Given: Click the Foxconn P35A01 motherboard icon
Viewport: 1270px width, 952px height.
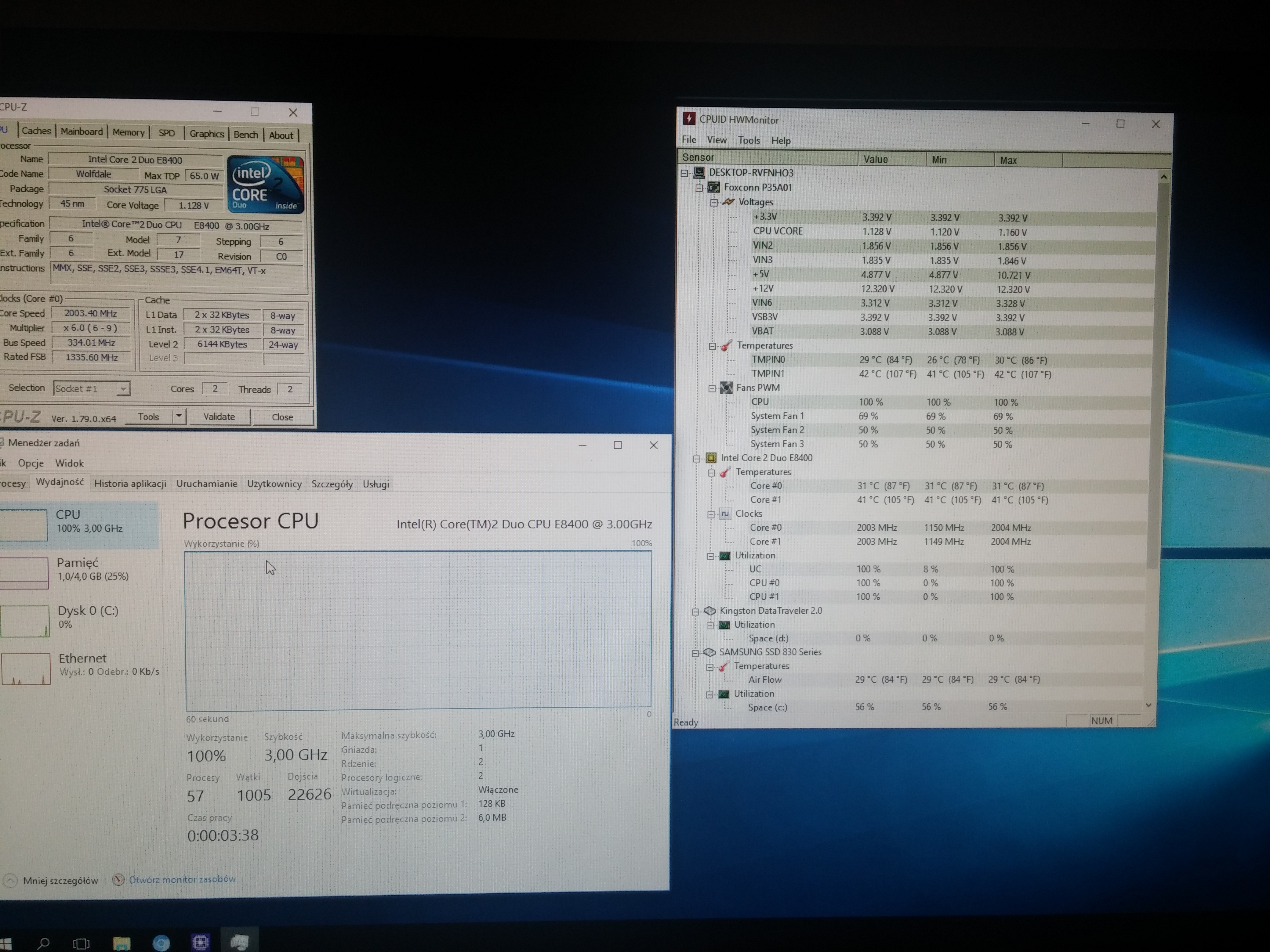Looking at the screenshot, I should [x=714, y=187].
